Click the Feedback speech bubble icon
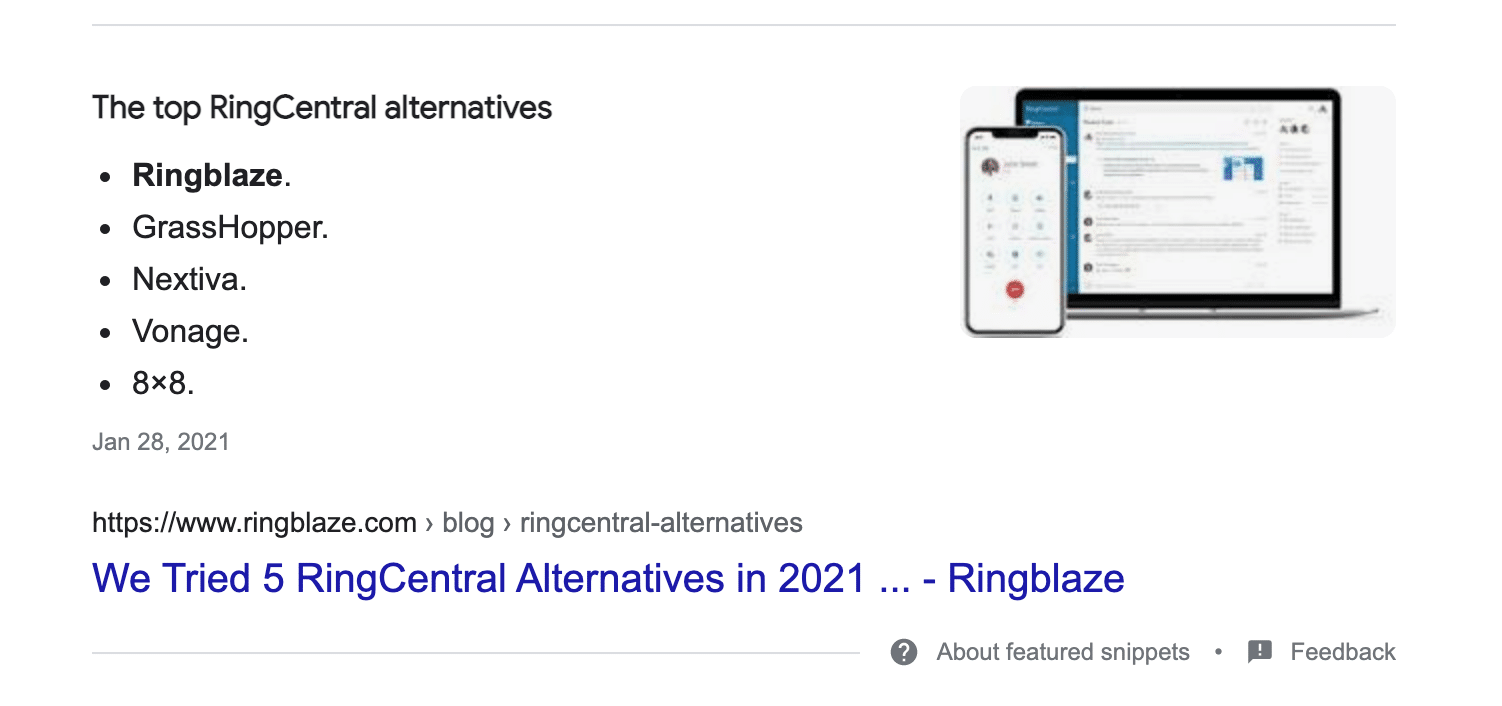Image resolution: width=1502 pixels, height=706 pixels. [1260, 653]
